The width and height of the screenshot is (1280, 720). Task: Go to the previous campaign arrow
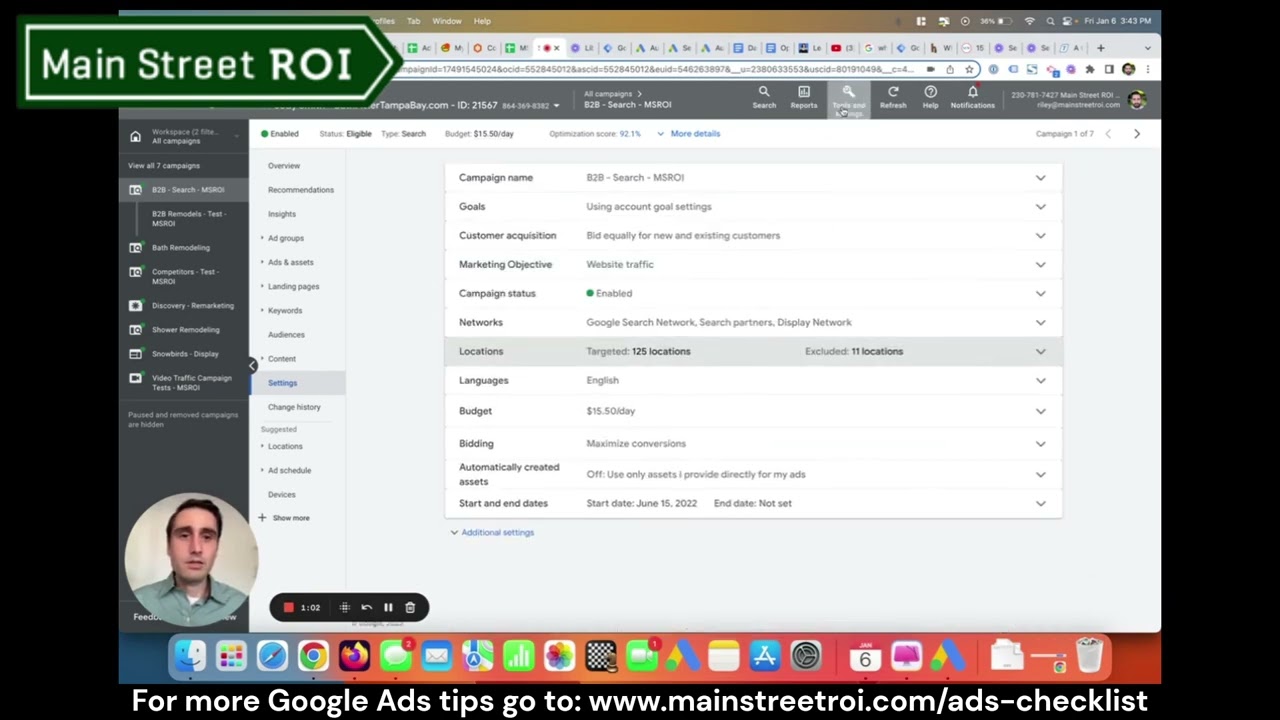coord(1108,134)
